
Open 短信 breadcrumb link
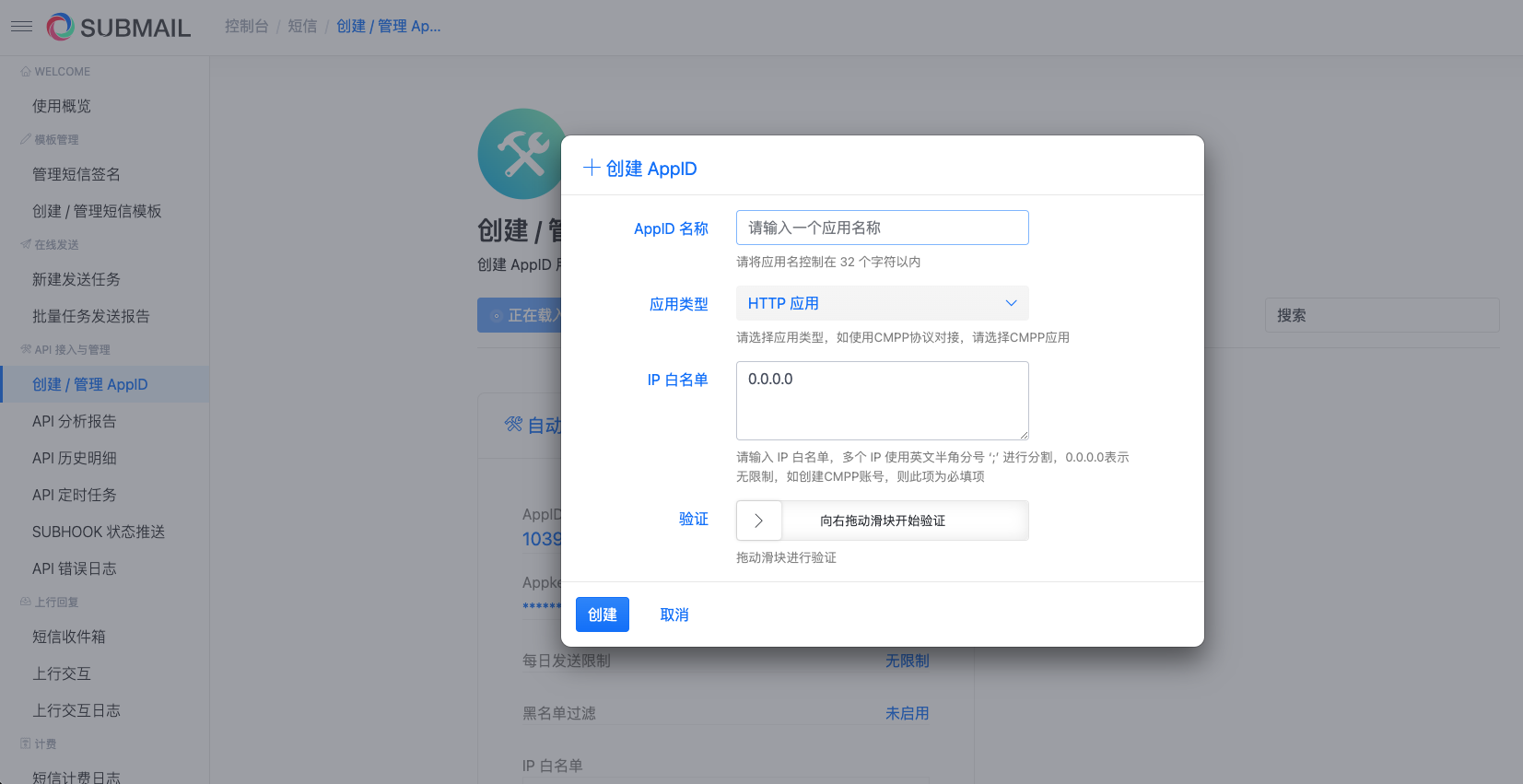302,26
